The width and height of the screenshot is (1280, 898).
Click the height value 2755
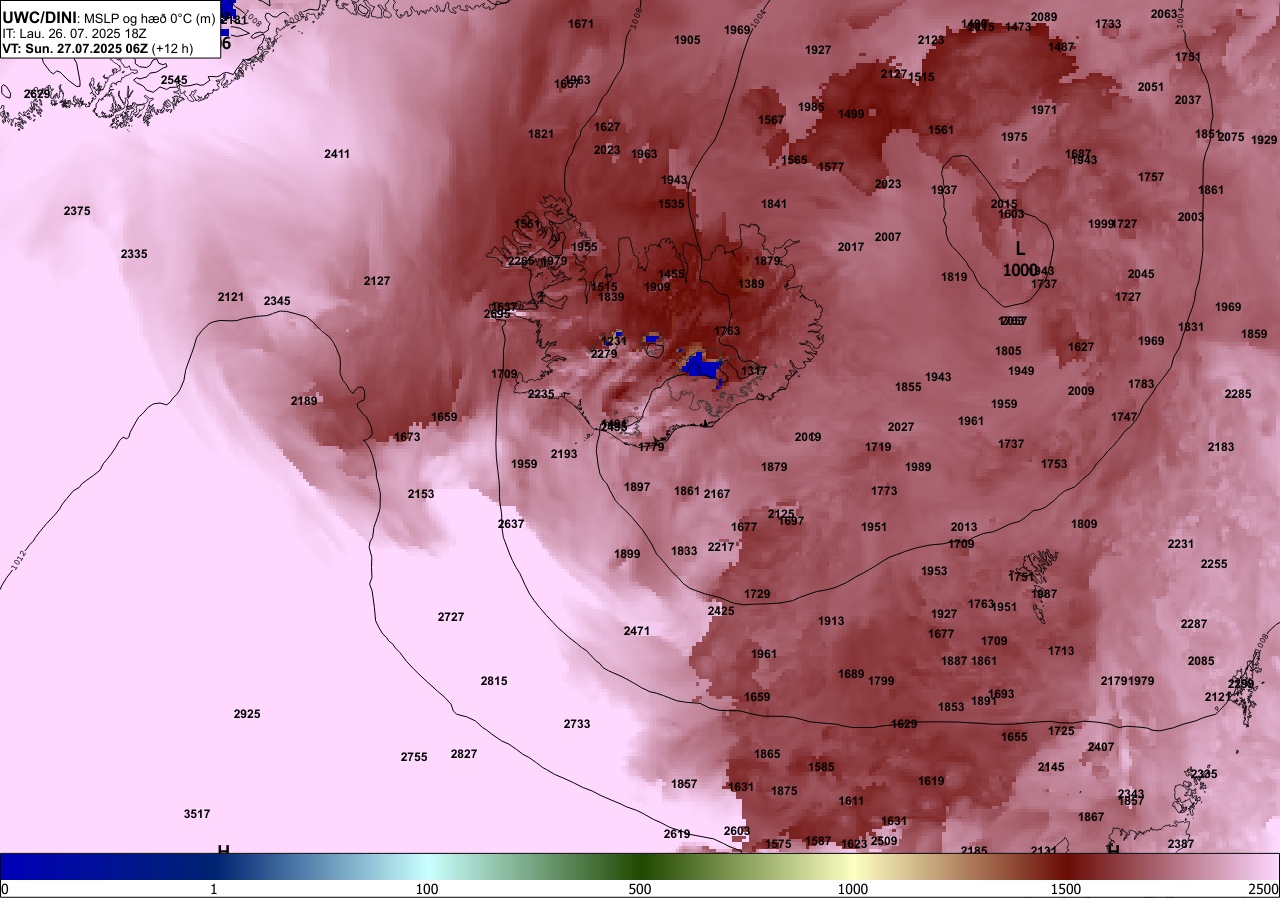click(414, 757)
